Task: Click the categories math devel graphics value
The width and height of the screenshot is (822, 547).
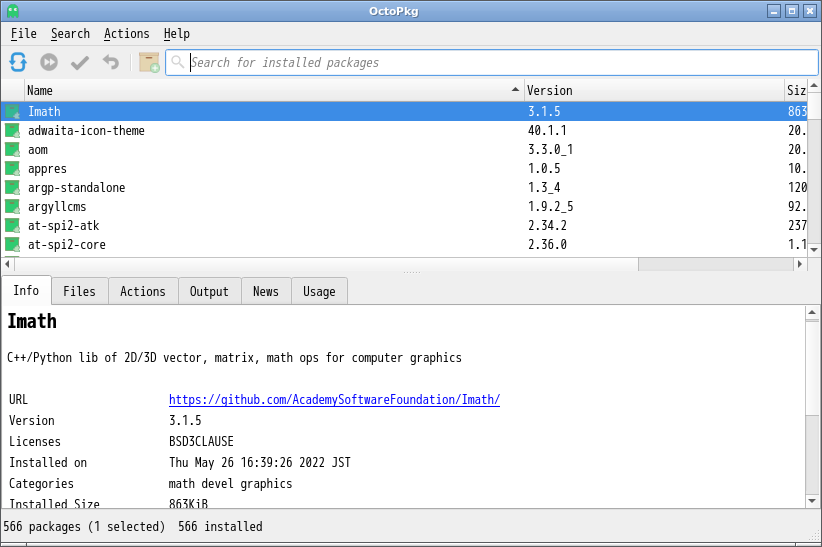Action: (x=230, y=484)
